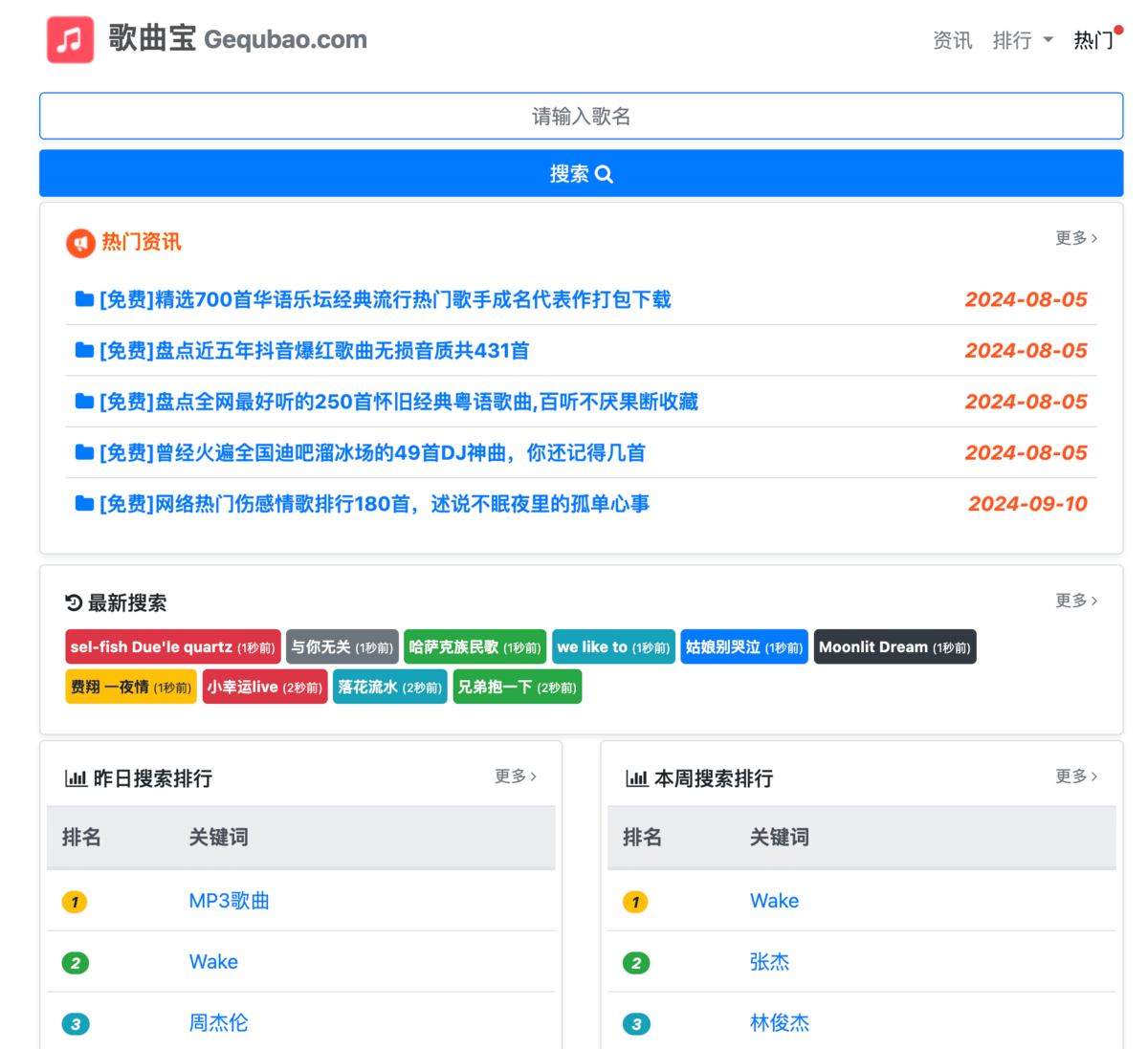Select the Moonlit Dream search tag
Viewport: 1148px width, 1049px height.
[894, 646]
